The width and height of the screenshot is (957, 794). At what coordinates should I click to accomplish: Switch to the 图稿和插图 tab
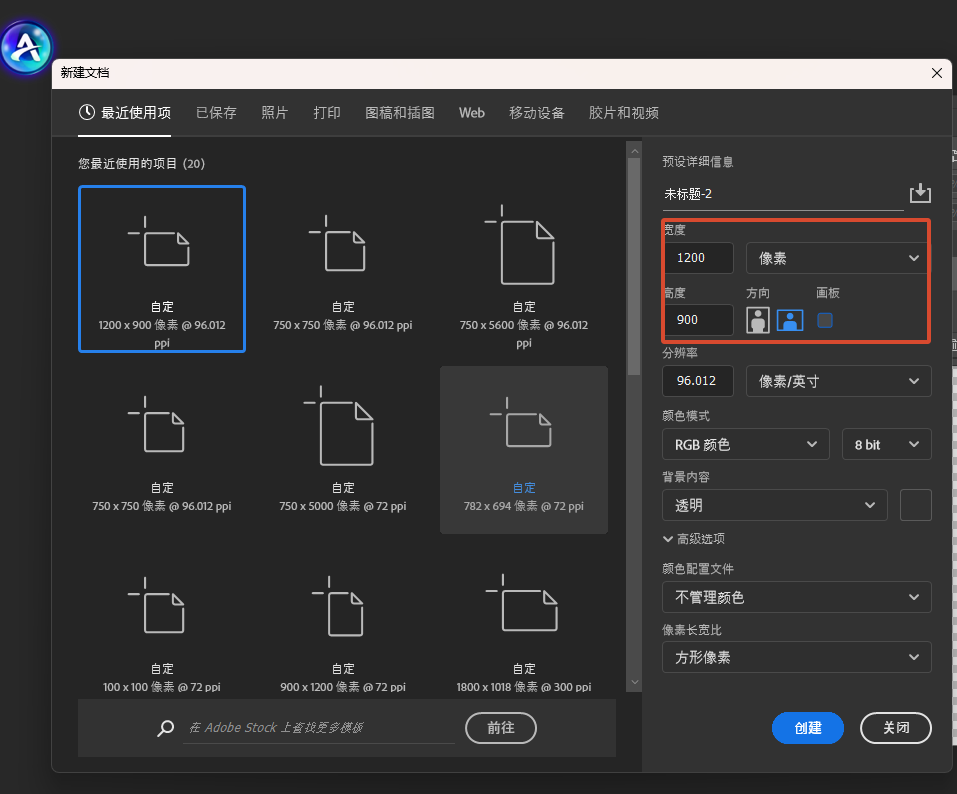coord(400,113)
